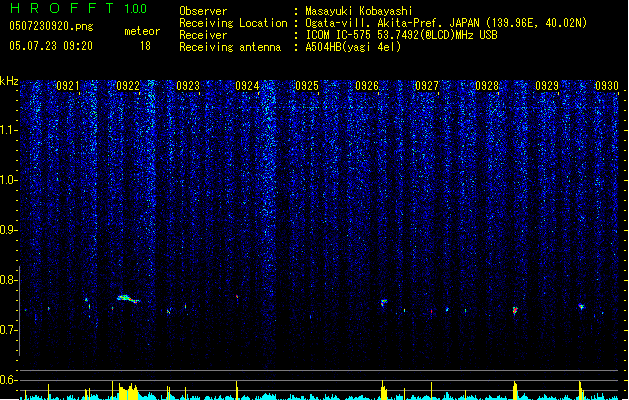Click the meteor echo just after 0926
629x400 pixels.
(384, 302)
